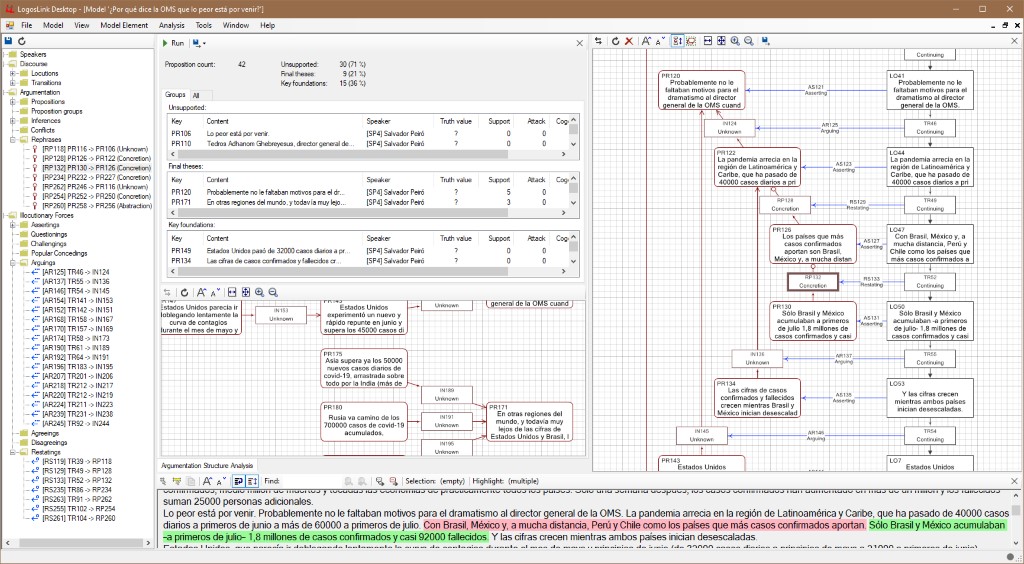Decrease font size in the lower-left diagram toolbar

point(215,292)
